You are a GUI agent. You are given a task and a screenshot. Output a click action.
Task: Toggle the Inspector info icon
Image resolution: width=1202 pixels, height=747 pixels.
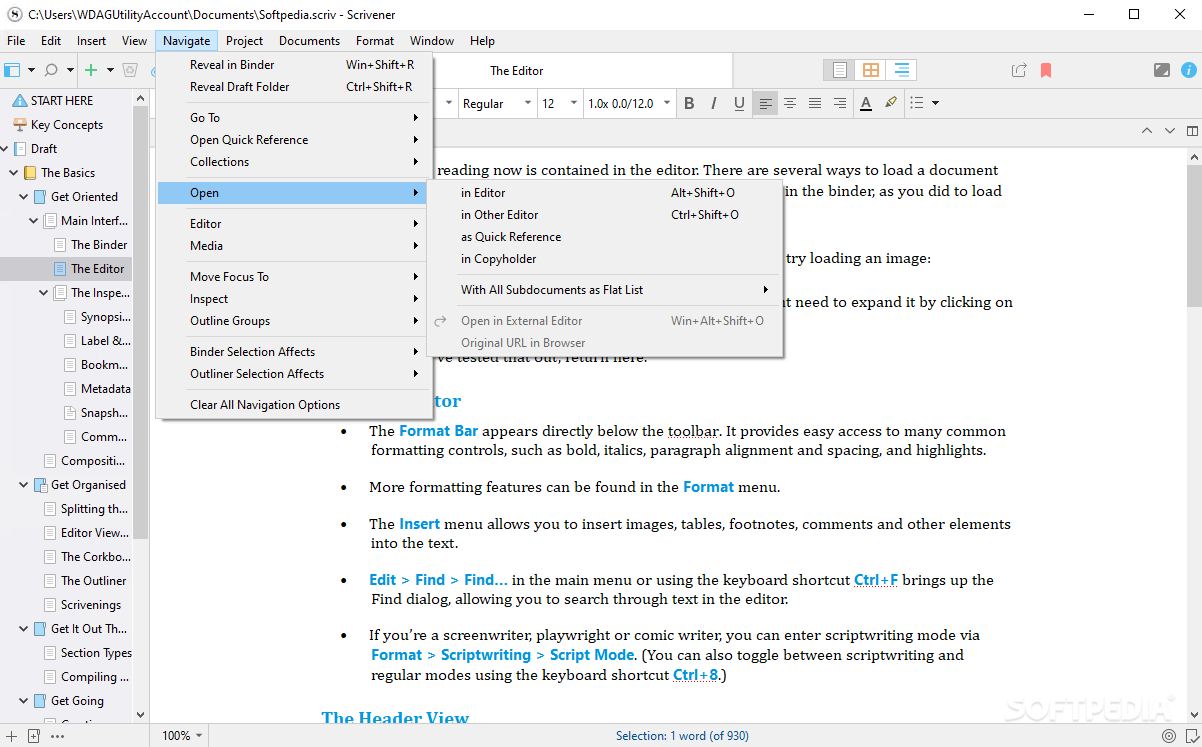click(x=1188, y=70)
